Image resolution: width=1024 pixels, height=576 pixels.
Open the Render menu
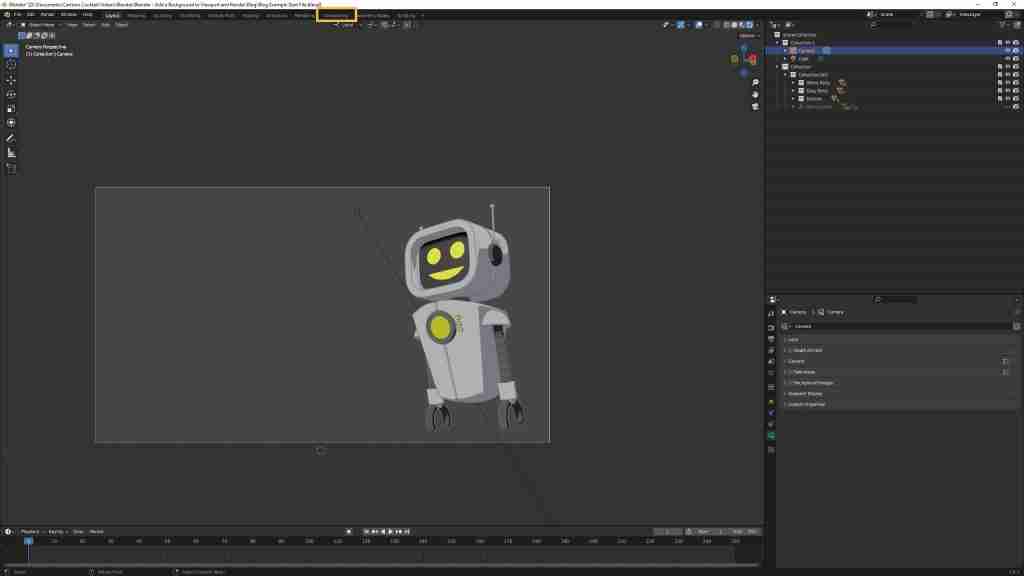(x=47, y=14)
